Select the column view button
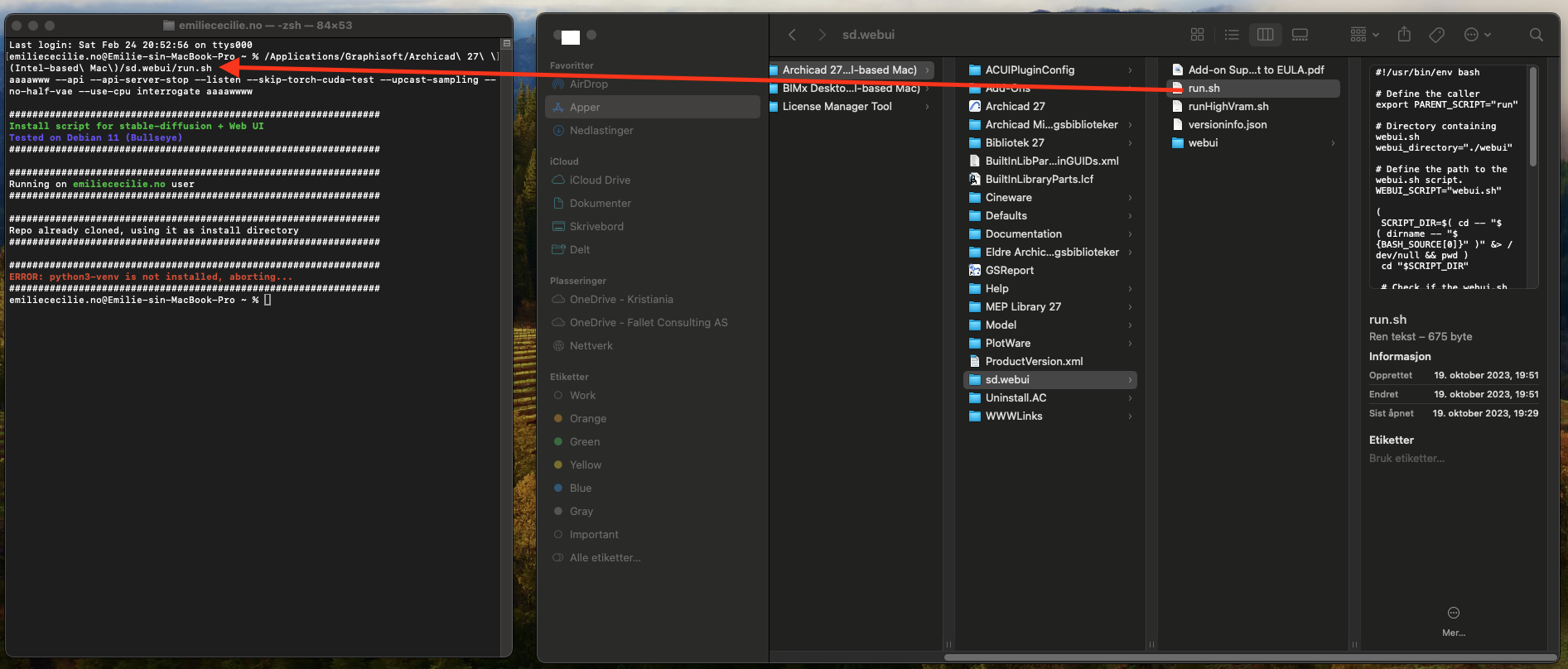The width and height of the screenshot is (1568, 669). point(1265,35)
